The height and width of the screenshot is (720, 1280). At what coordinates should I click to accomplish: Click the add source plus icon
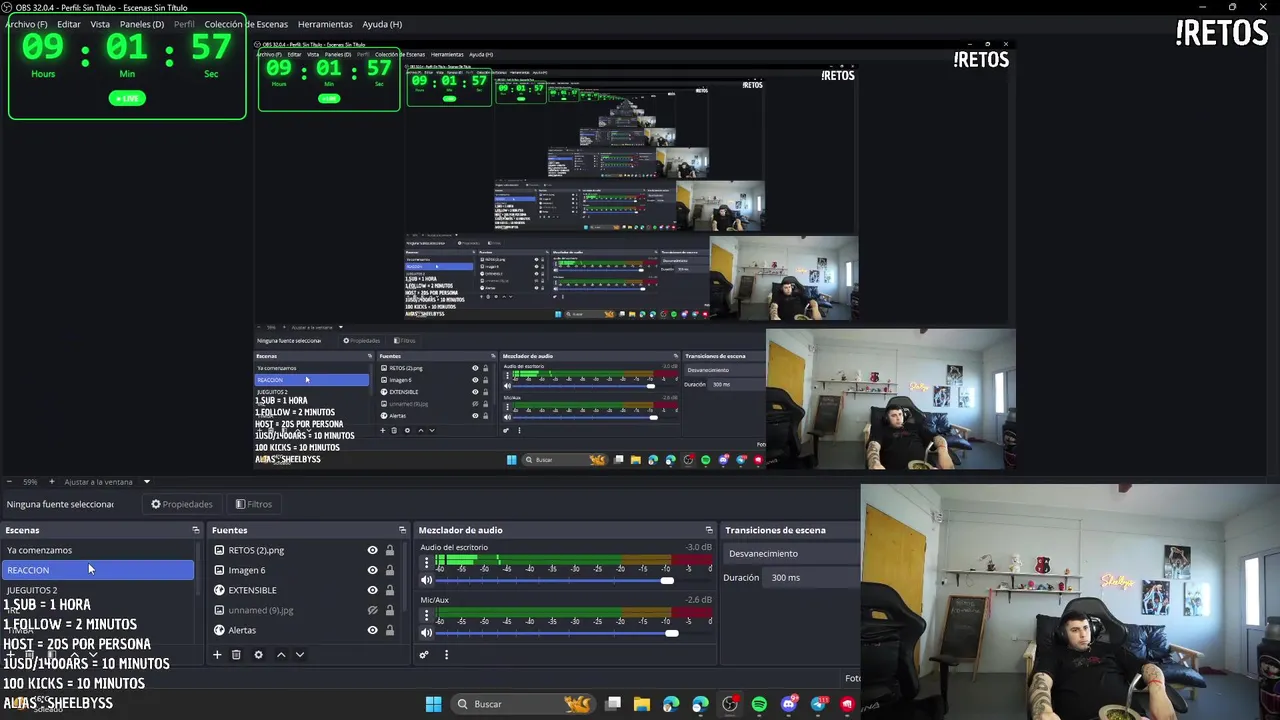(217, 655)
